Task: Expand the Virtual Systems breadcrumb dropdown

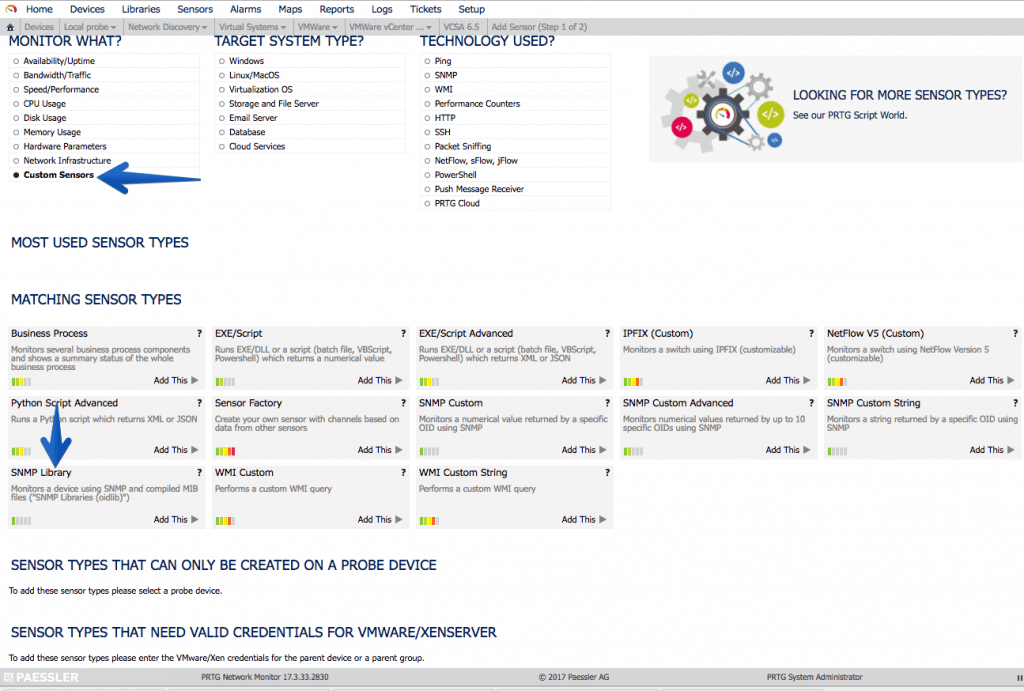Action: (283, 27)
